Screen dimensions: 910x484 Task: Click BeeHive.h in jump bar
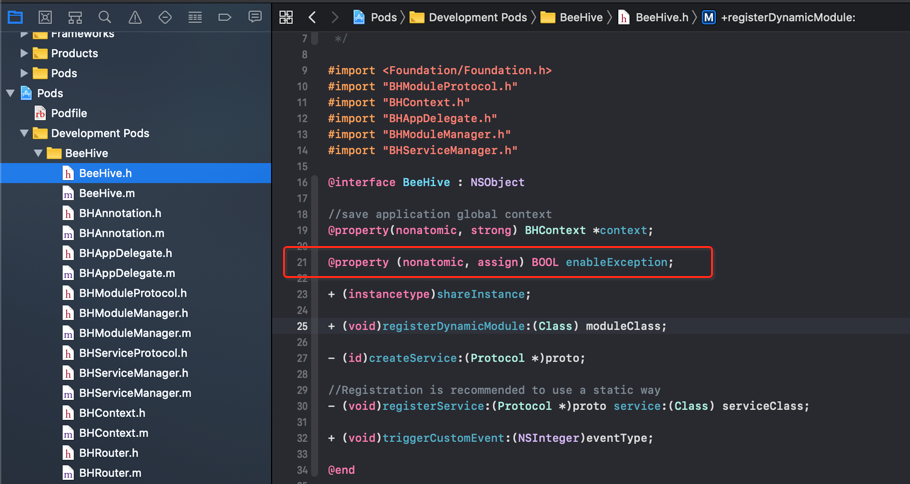pyautogui.click(x=653, y=17)
